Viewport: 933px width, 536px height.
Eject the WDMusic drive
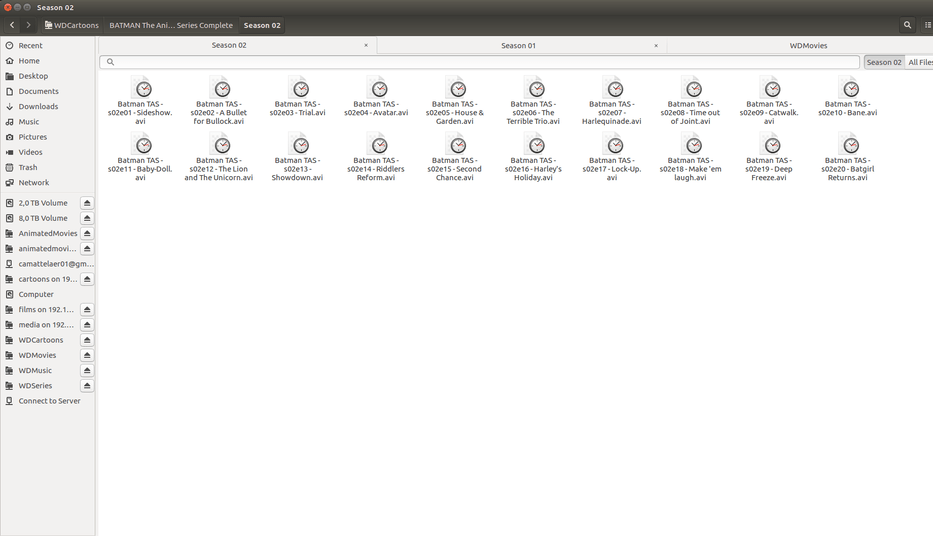pos(87,370)
